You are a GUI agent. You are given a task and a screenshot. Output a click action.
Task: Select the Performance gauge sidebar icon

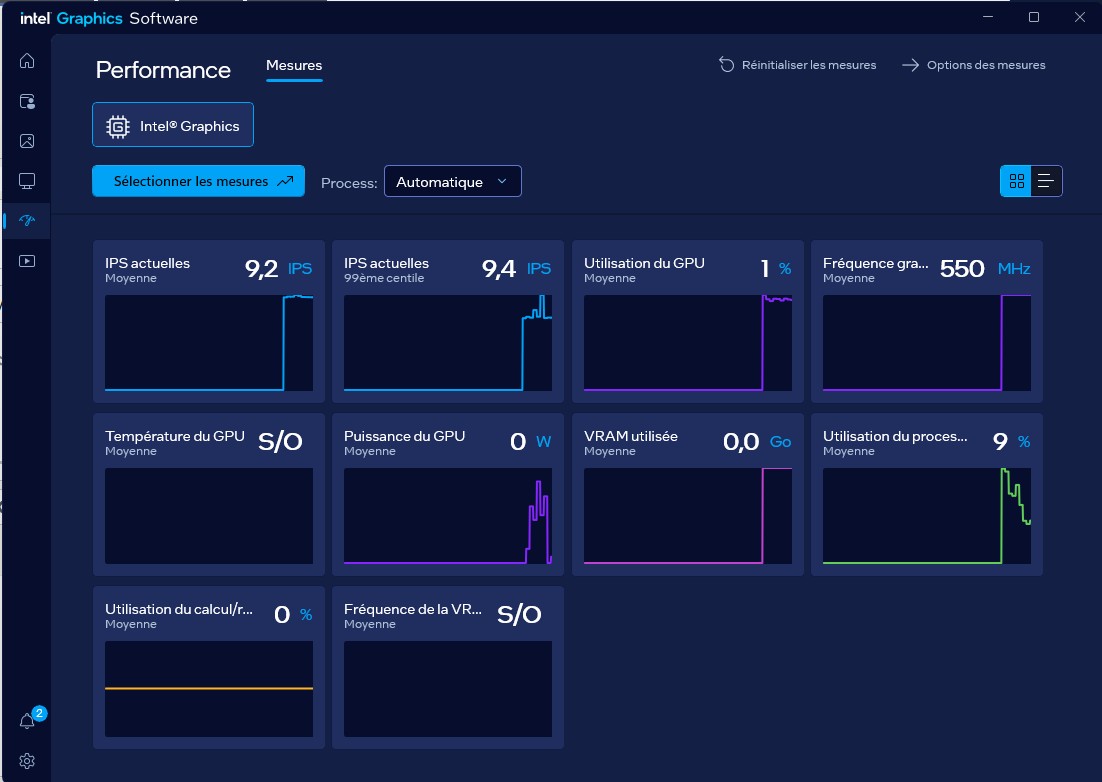[x=27, y=221]
